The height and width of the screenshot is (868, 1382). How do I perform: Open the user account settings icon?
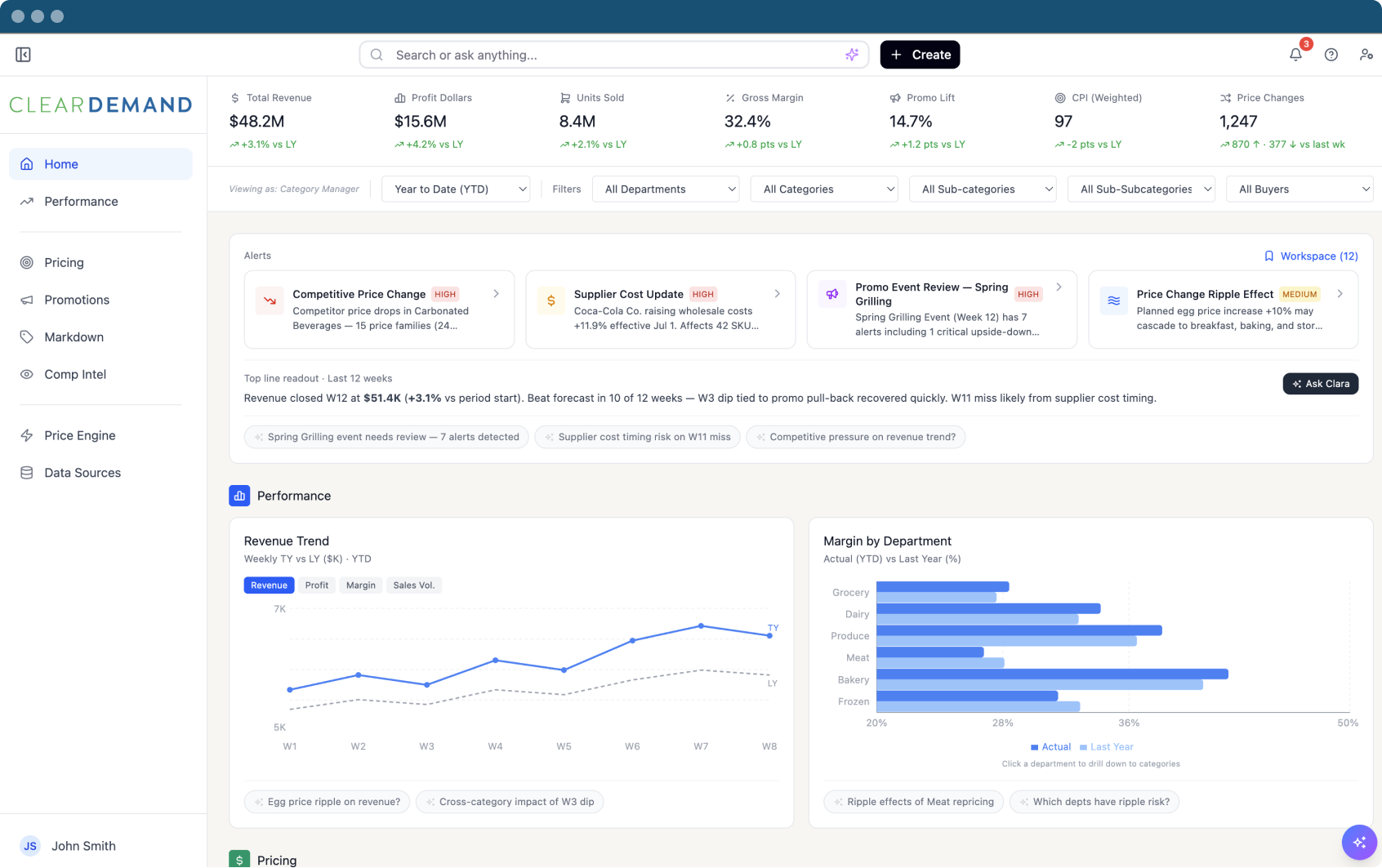[x=1366, y=55]
